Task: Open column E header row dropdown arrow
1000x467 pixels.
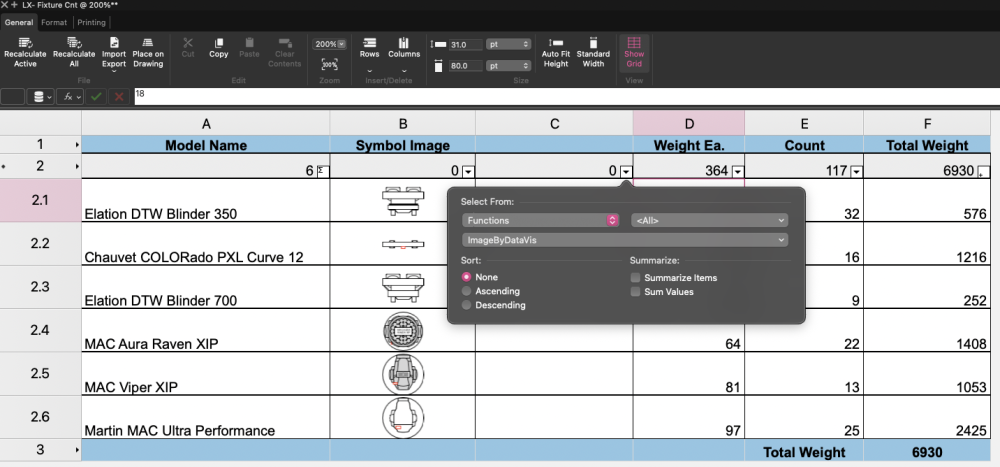Action: click(857, 171)
